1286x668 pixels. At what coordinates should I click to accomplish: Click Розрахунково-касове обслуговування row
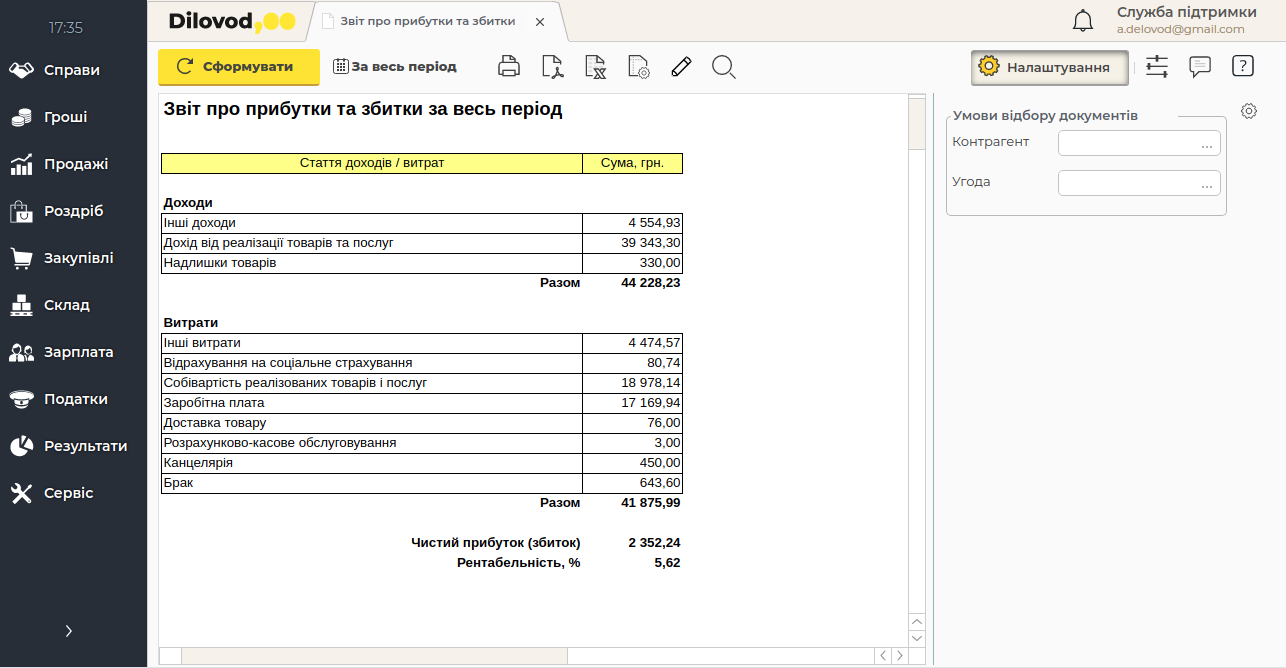click(x=422, y=443)
